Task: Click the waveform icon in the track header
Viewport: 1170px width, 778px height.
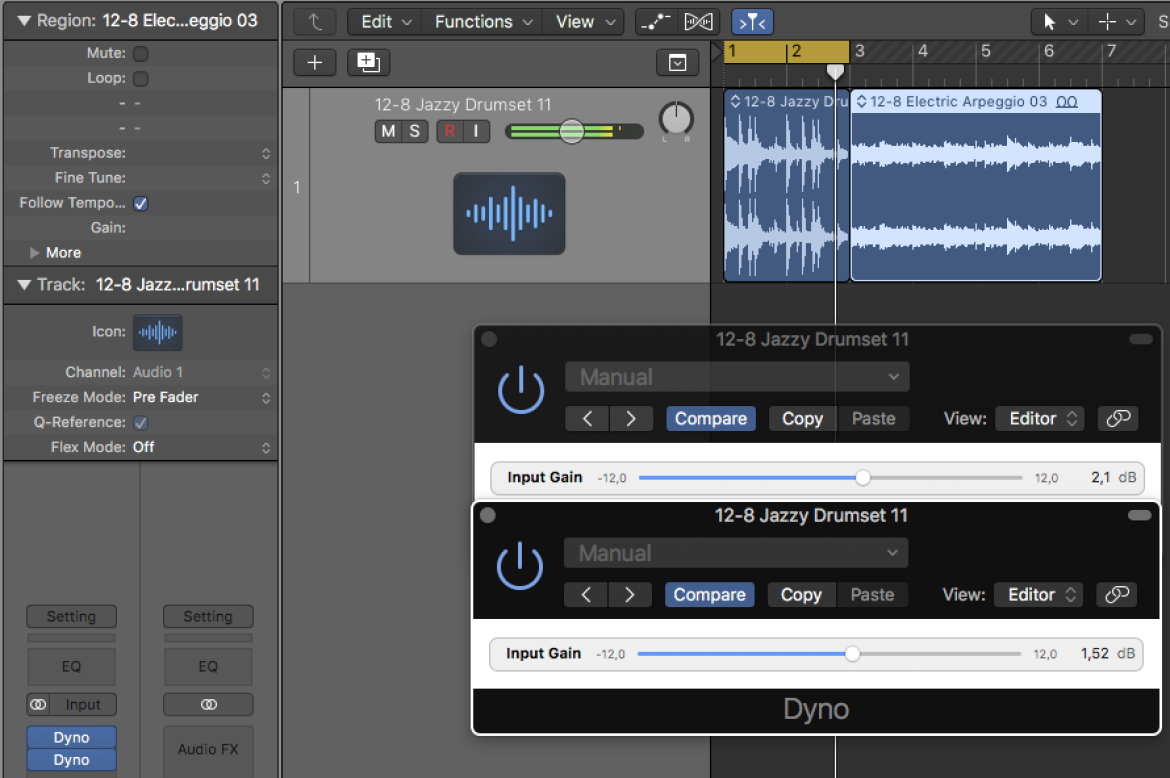Action: pyautogui.click(x=509, y=214)
